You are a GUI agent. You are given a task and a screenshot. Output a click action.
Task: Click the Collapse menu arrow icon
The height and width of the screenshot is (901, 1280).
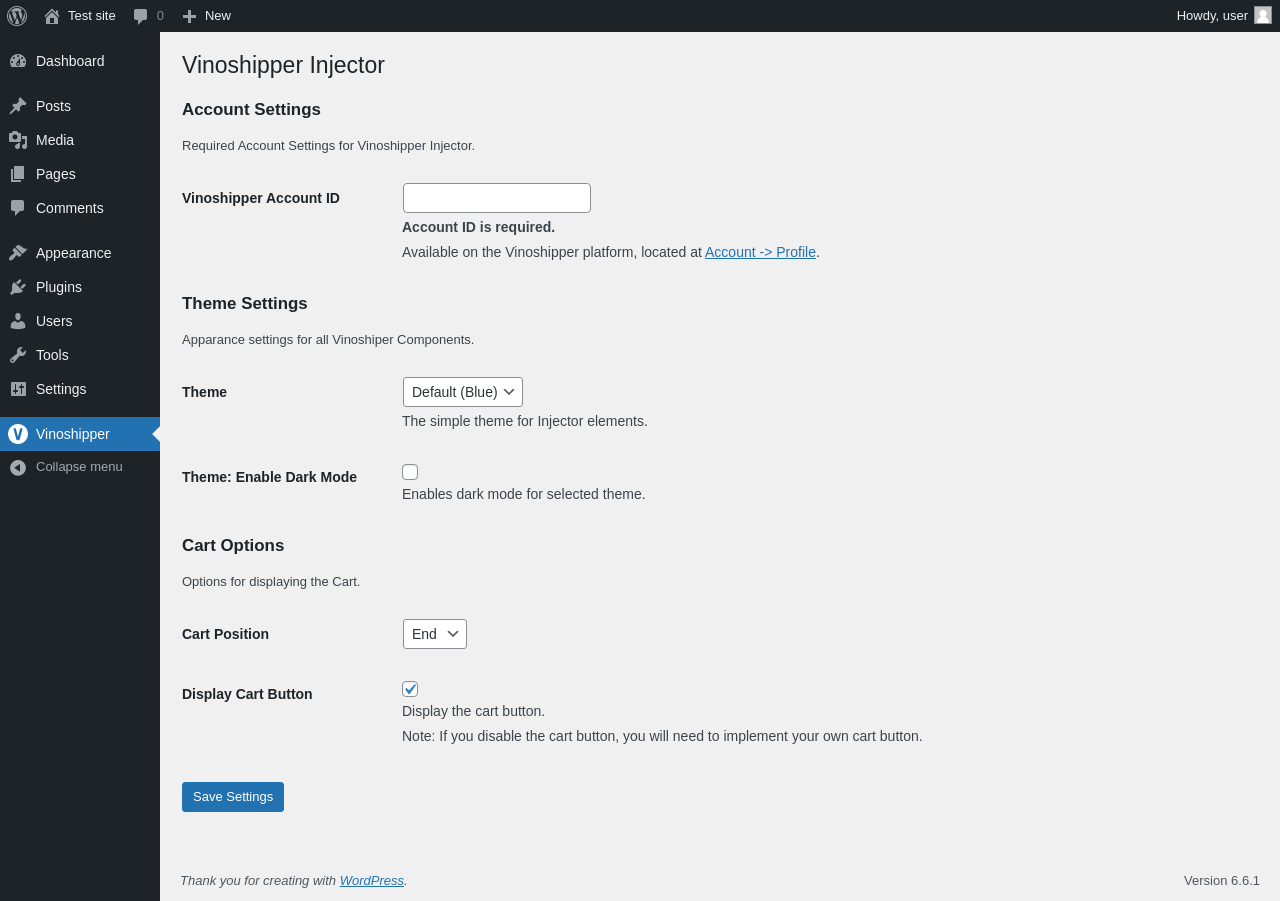click(x=18, y=467)
